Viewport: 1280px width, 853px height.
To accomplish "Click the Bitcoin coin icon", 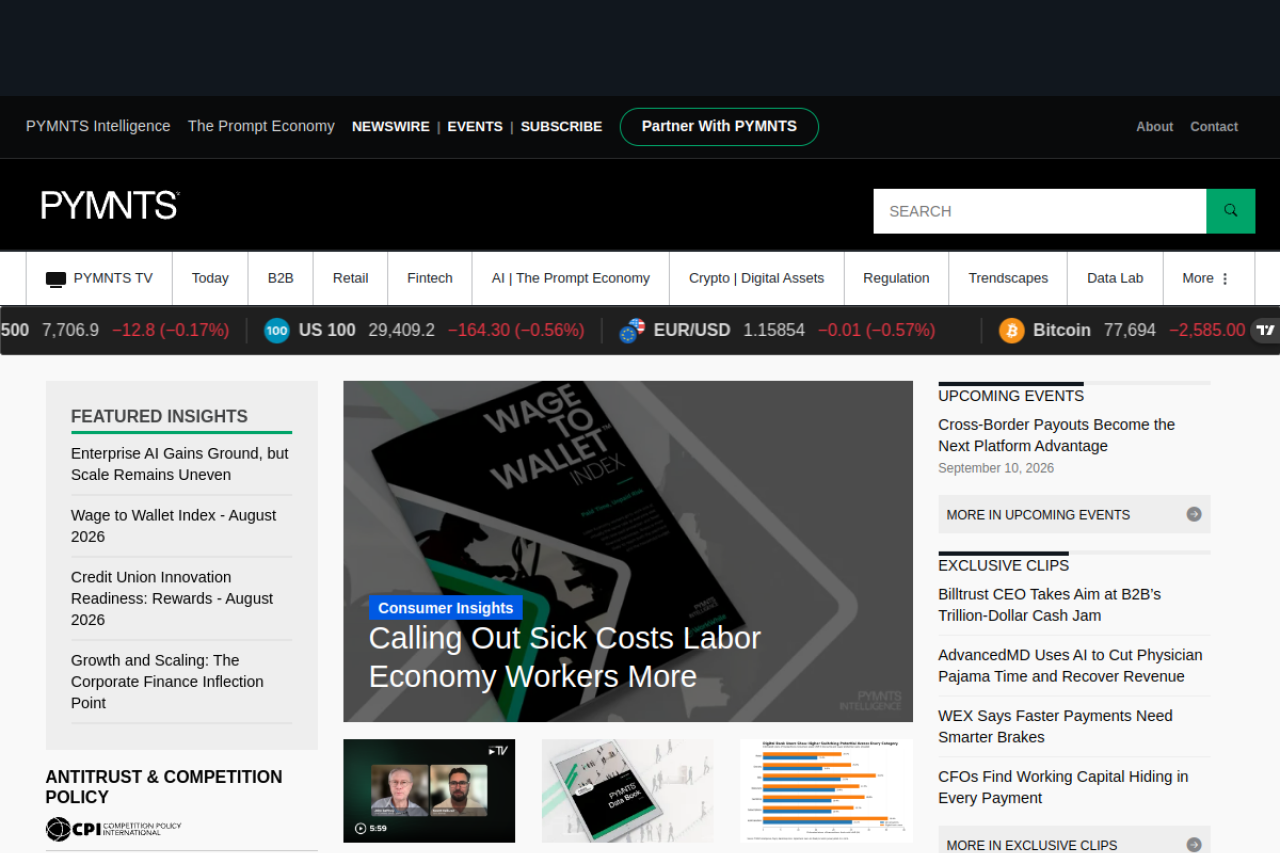I will pos(1012,330).
